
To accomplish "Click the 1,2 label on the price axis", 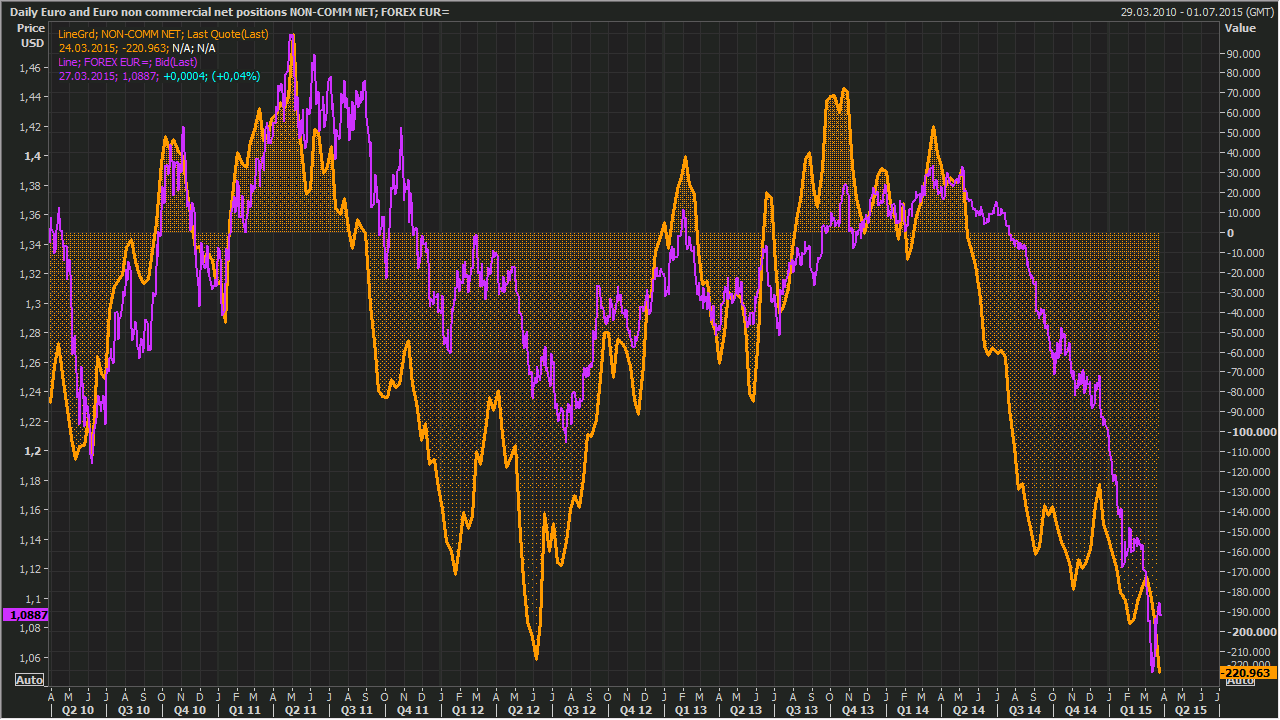I will click(x=35, y=451).
